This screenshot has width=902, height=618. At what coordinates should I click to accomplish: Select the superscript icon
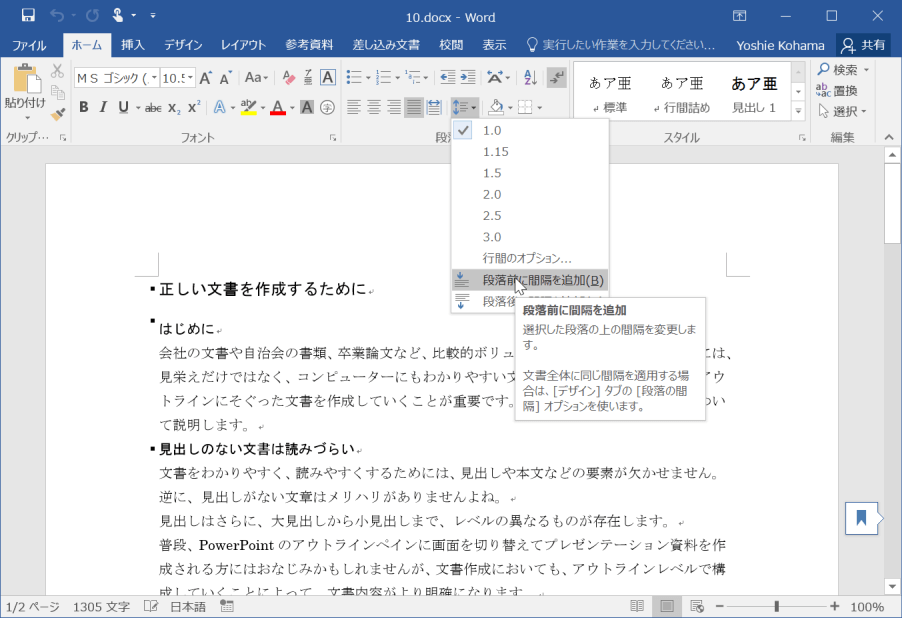[193, 107]
